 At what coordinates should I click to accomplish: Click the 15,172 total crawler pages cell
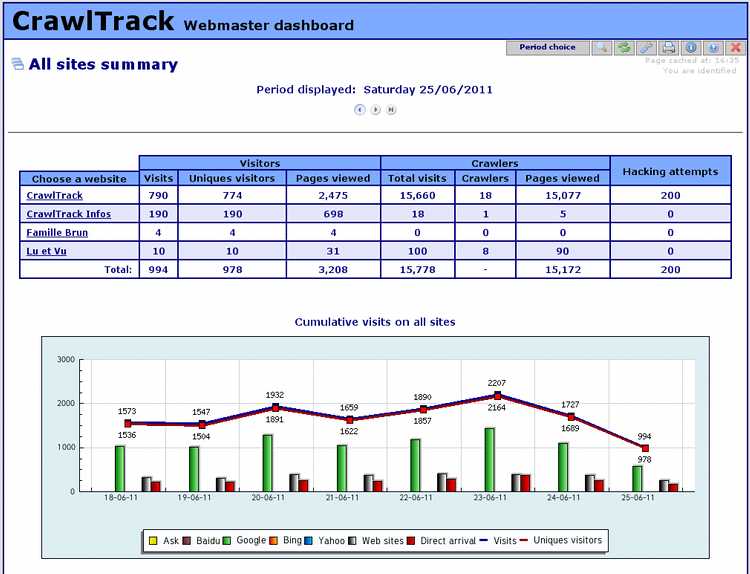coord(562,269)
